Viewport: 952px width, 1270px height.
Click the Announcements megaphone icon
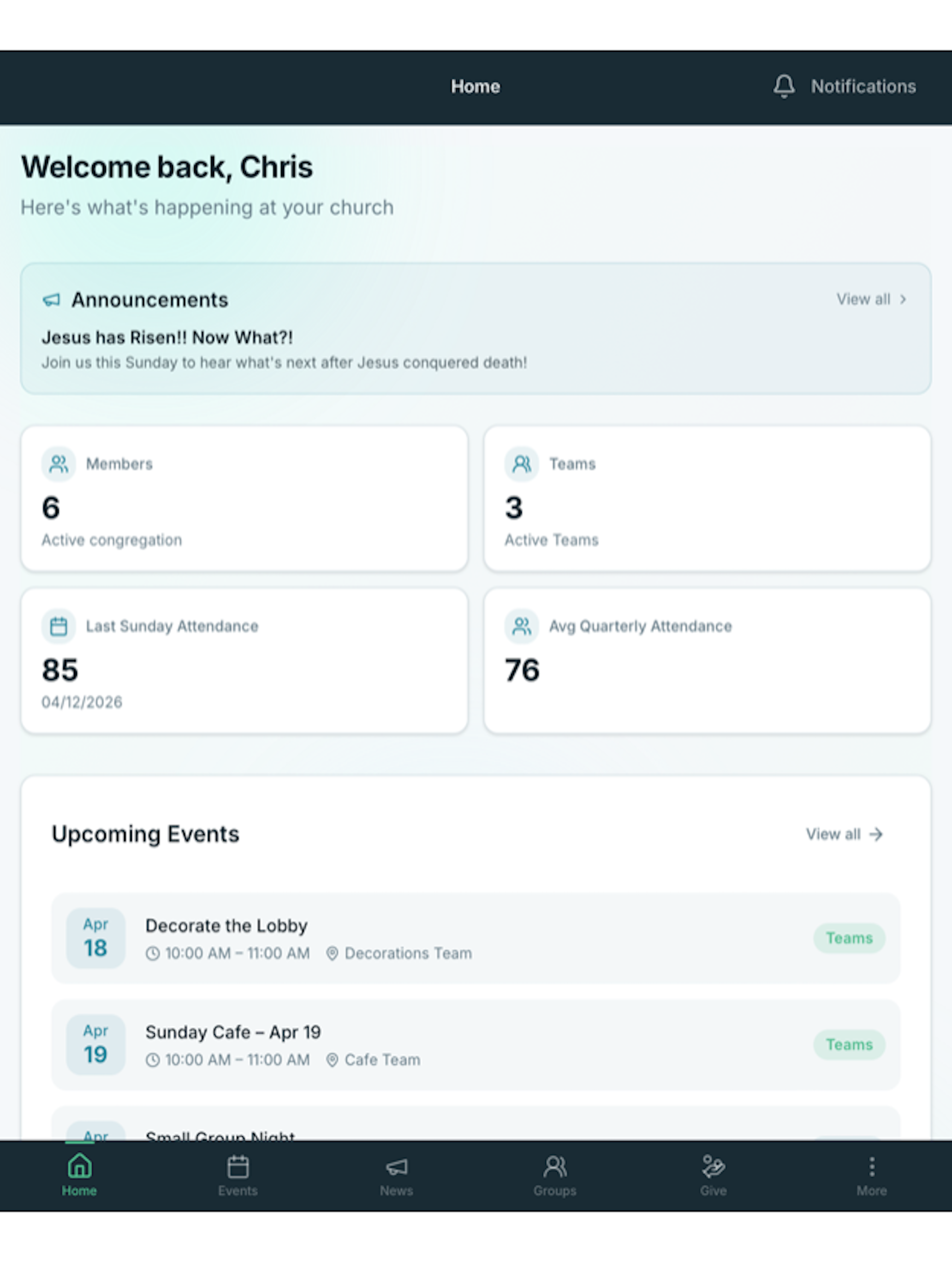(52, 300)
